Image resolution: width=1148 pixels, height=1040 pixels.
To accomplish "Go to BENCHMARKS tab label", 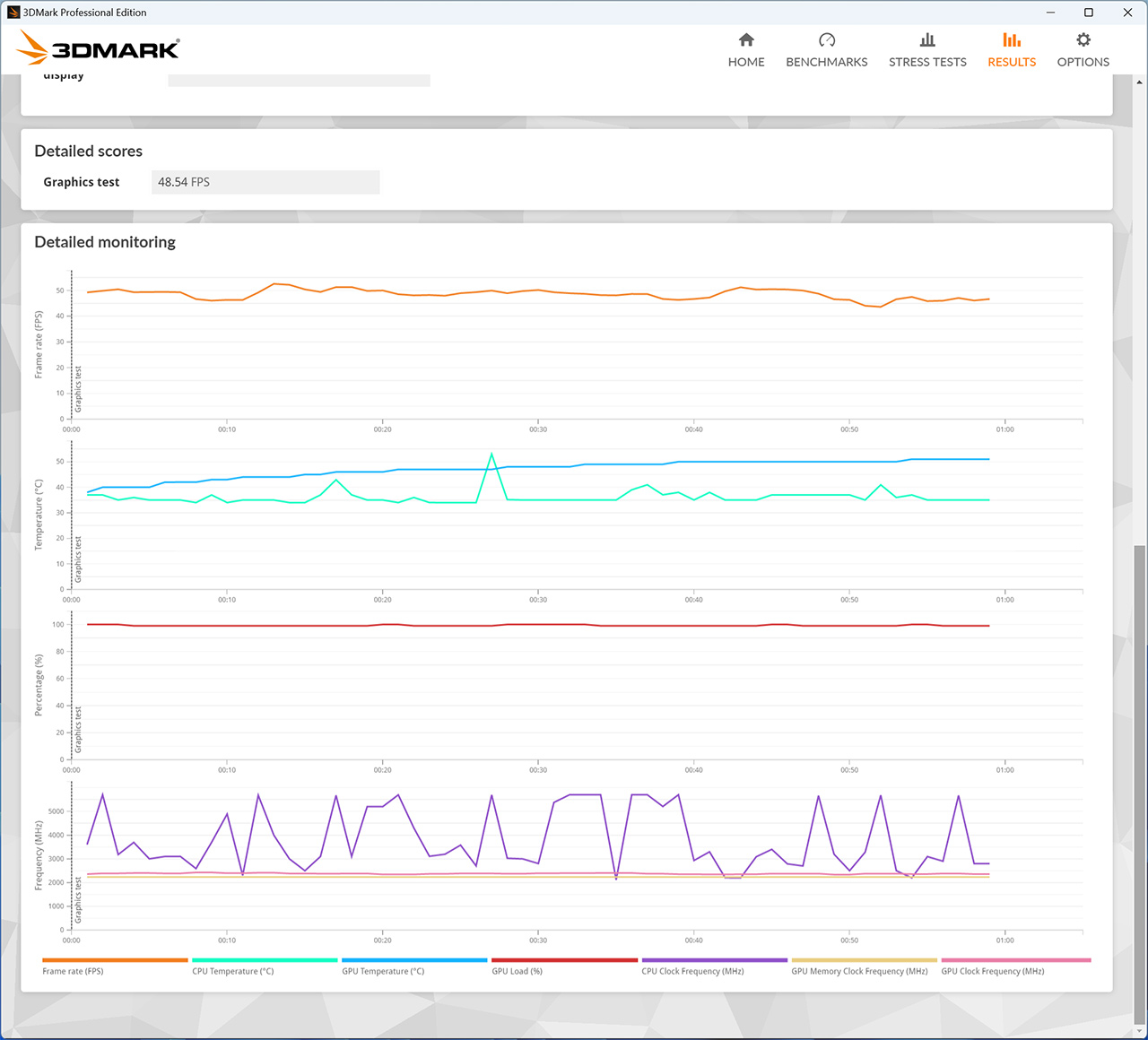I will point(827,62).
